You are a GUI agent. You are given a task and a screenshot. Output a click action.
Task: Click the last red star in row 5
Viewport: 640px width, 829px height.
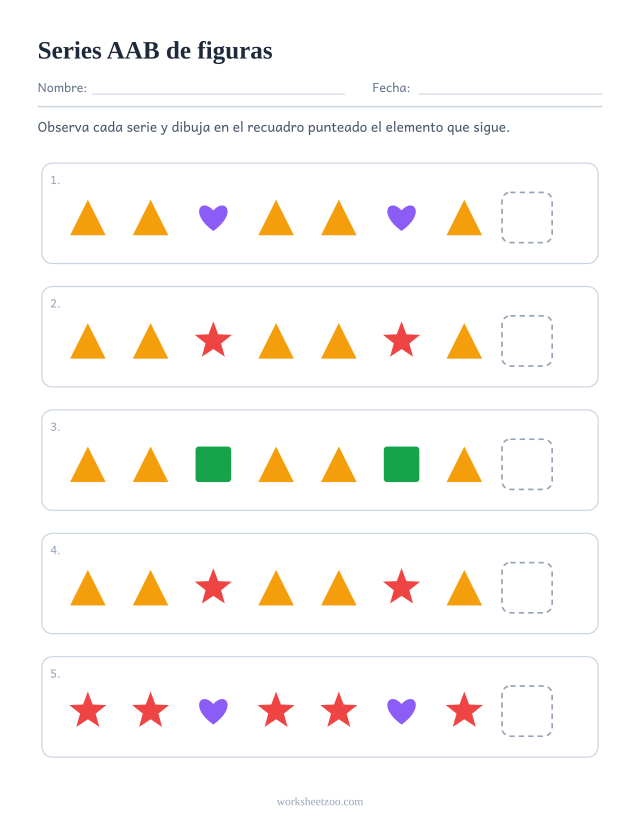pos(464,710)
